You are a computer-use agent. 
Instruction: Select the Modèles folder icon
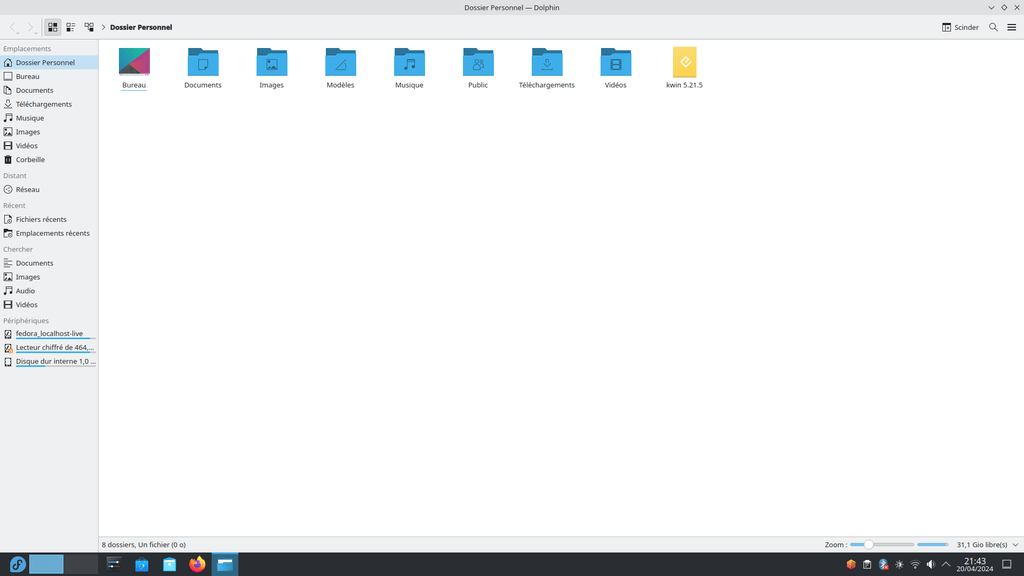340,62
